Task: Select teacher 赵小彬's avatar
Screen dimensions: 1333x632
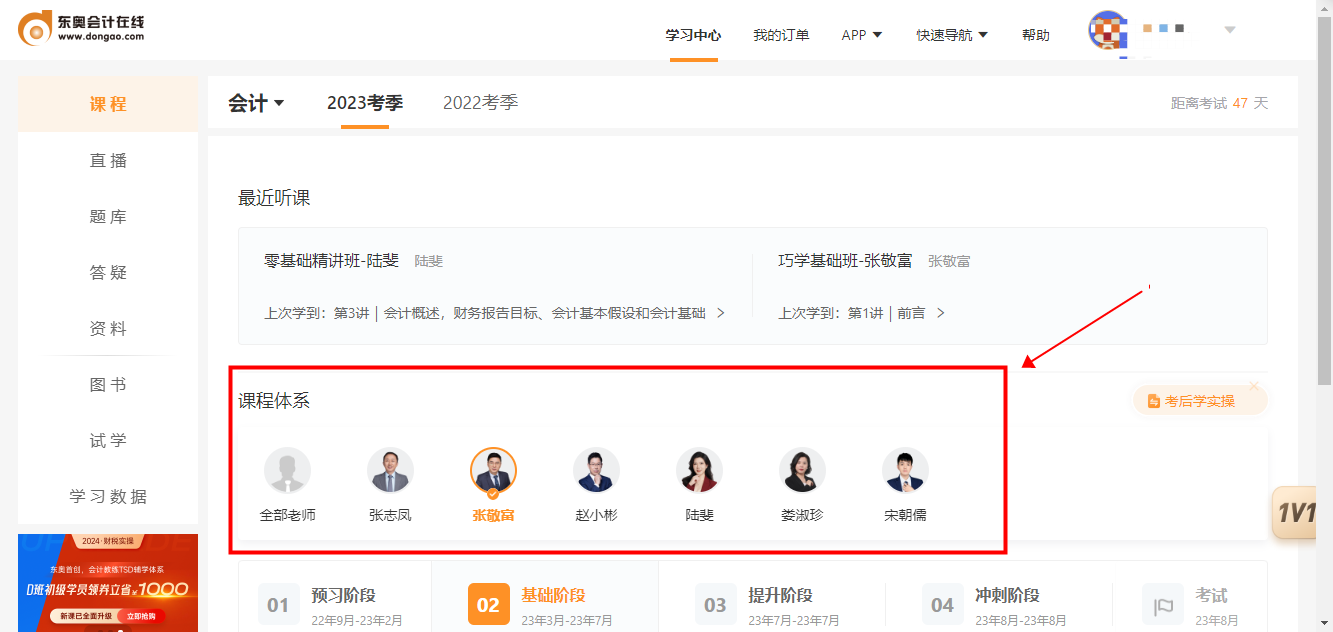Action: click(x=596, y=470)
